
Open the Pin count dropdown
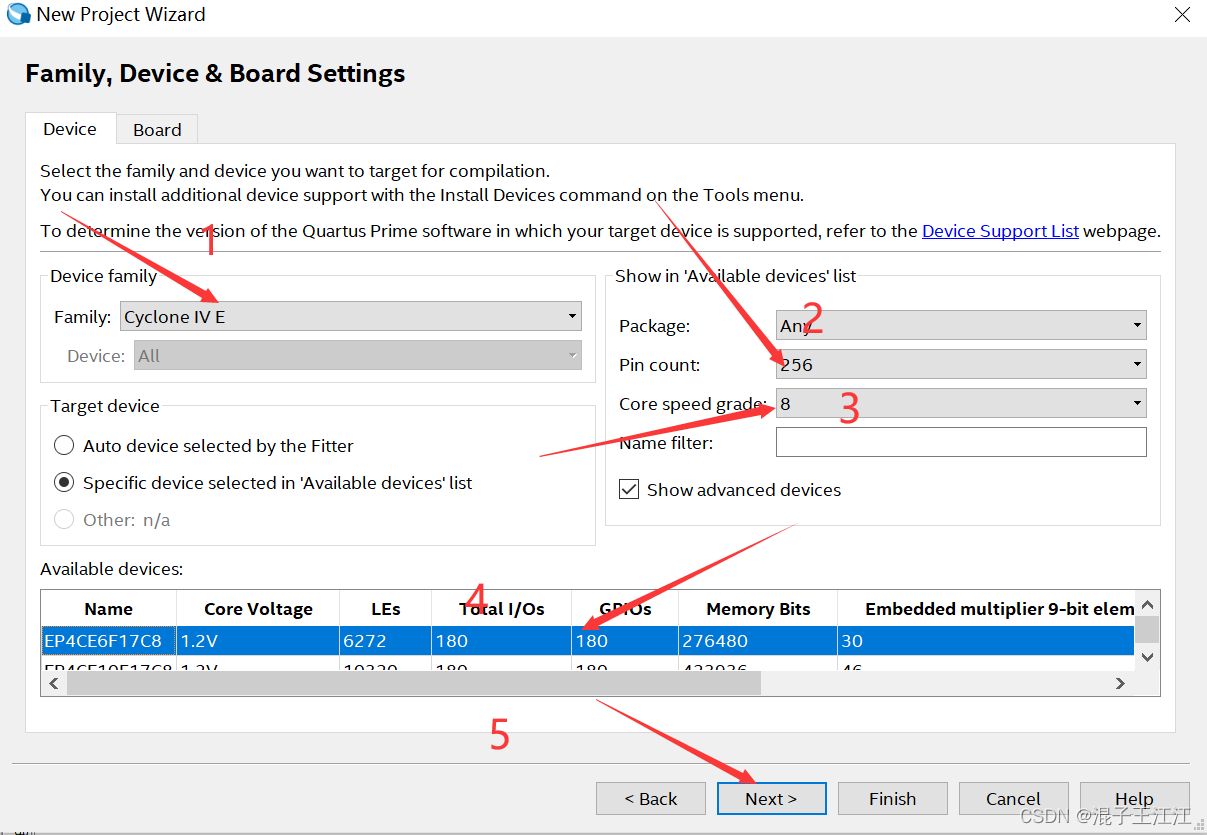[x=961, y=365]
